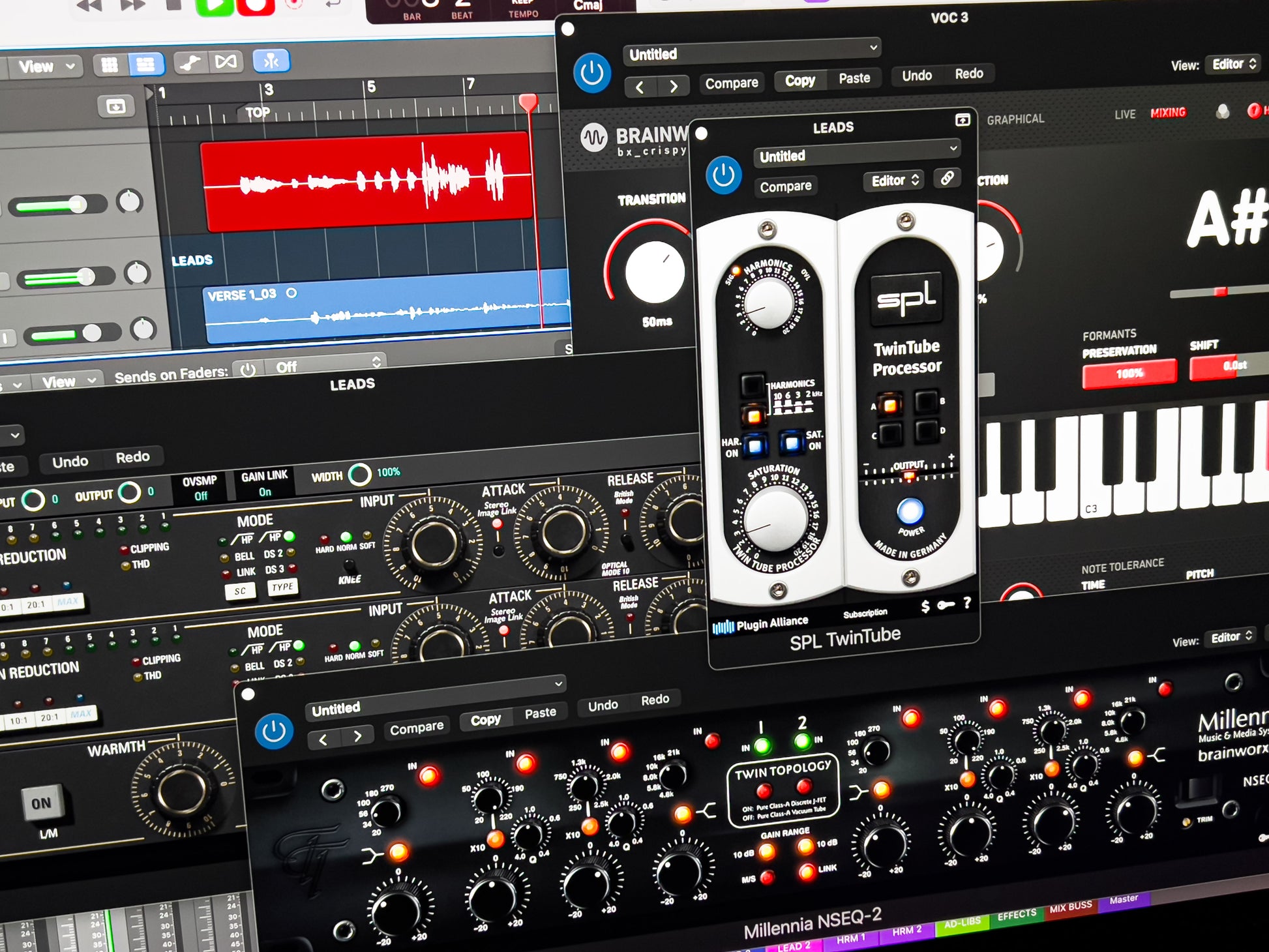This screenshot has height=952, width=1269.
Task: Click the Millennia NSEQ-2 power bypass button
Action: tap(274, 732)
